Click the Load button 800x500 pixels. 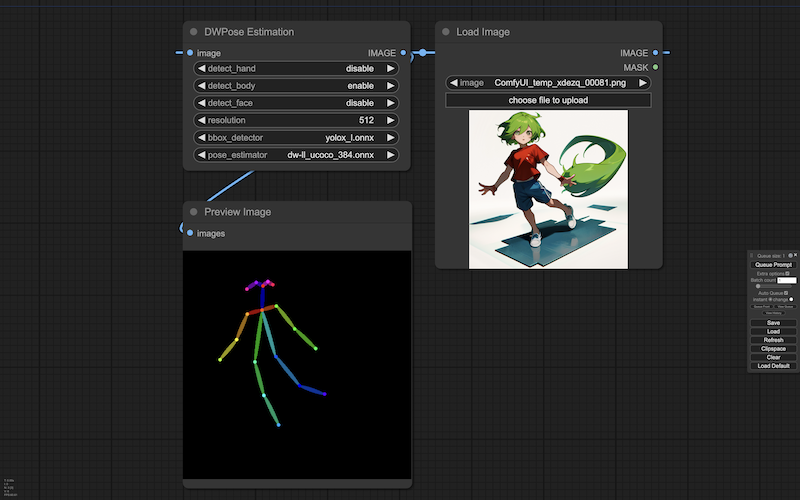(x=773, y=332)
